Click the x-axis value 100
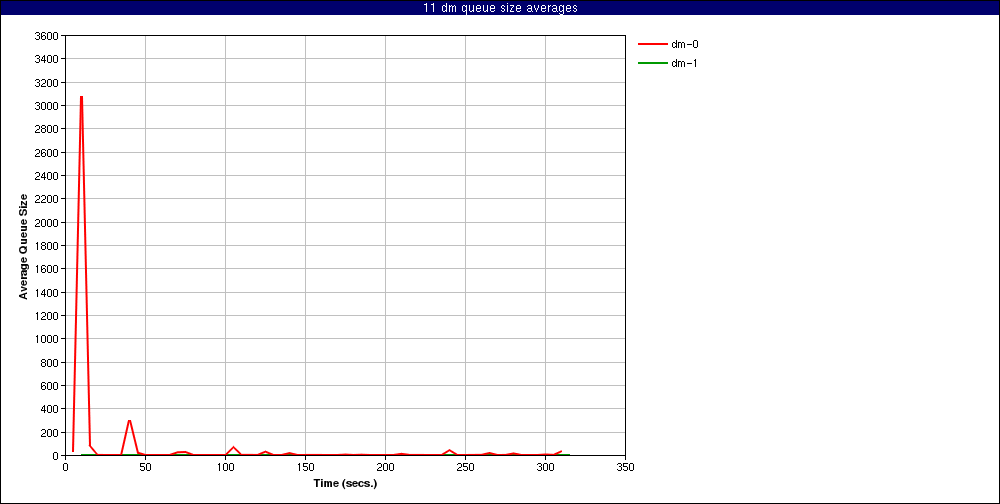 tap(225, 467)
